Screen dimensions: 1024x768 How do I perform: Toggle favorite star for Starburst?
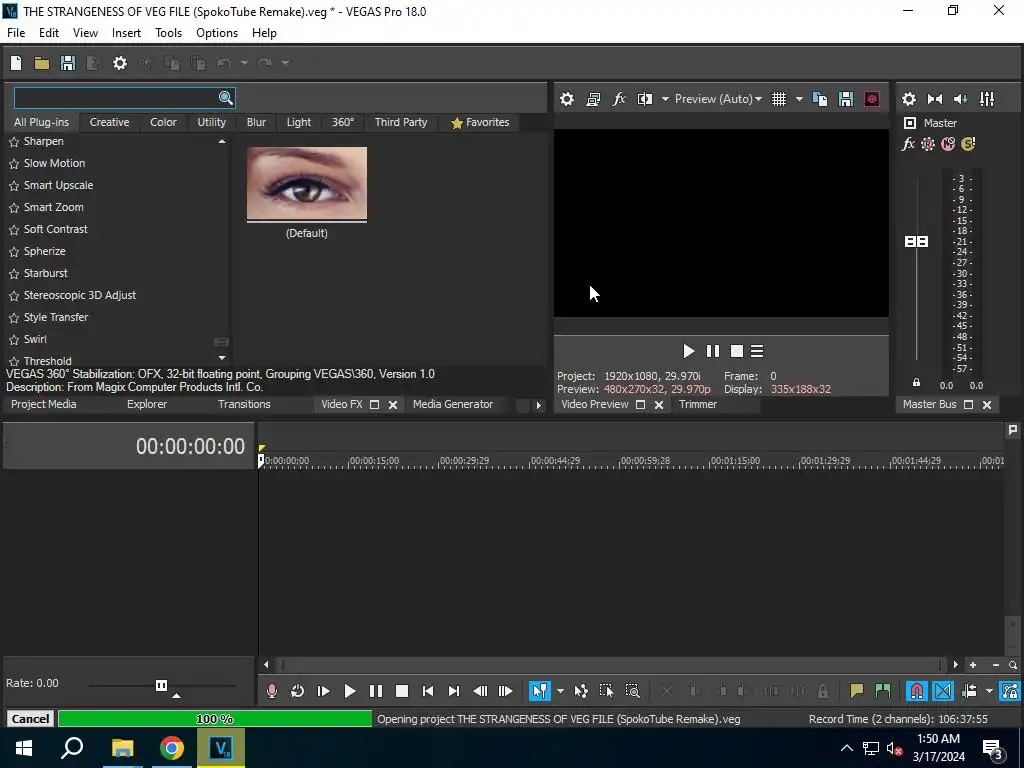tap(14, 274)
